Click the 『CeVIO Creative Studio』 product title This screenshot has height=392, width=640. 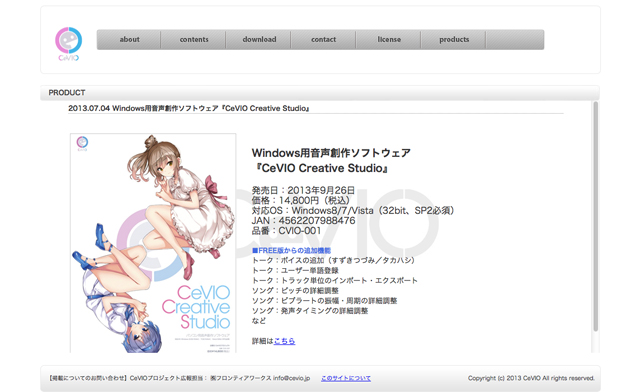320,168
